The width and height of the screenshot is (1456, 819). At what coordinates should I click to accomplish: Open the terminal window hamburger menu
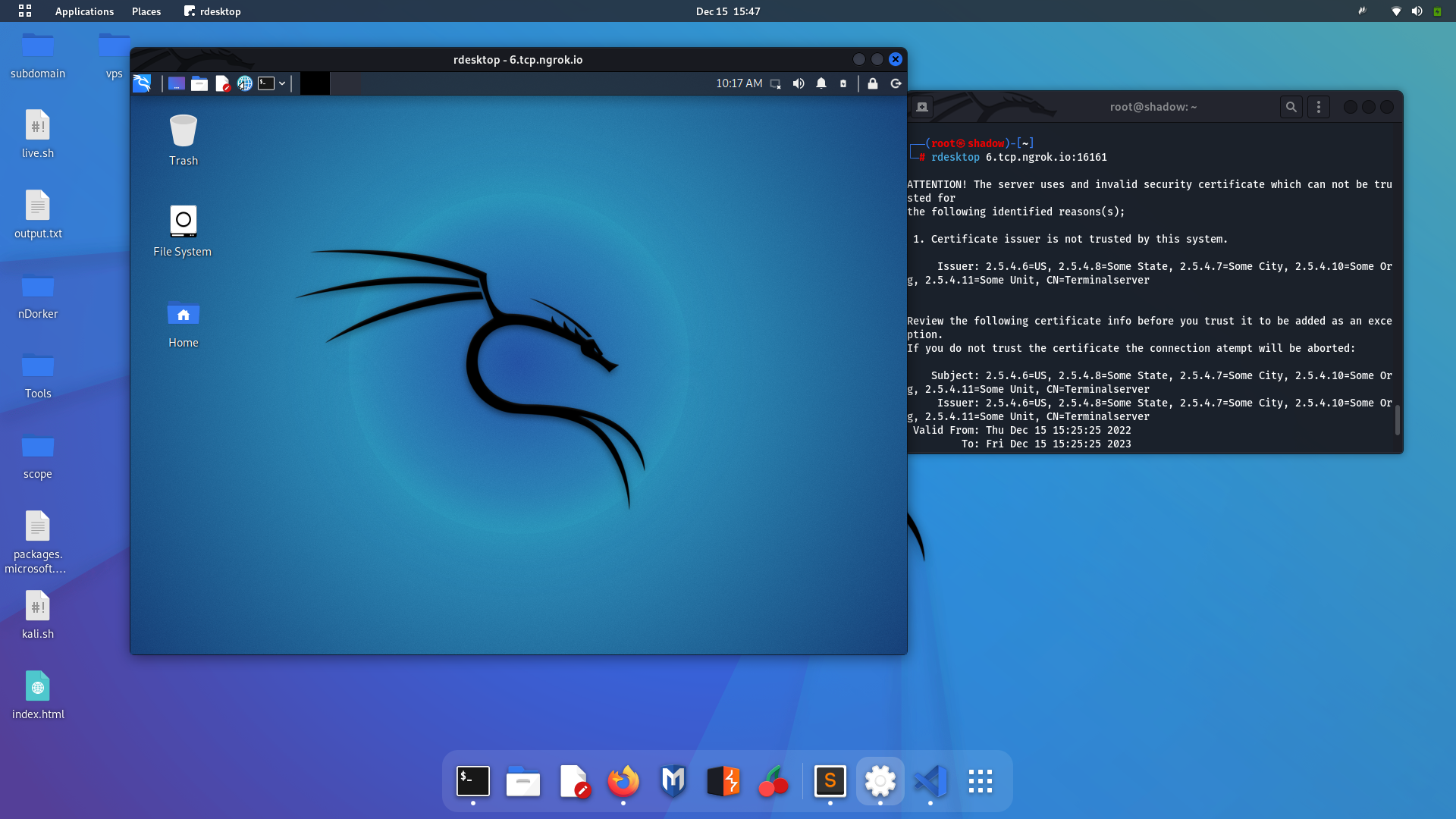coord(1319,107)
